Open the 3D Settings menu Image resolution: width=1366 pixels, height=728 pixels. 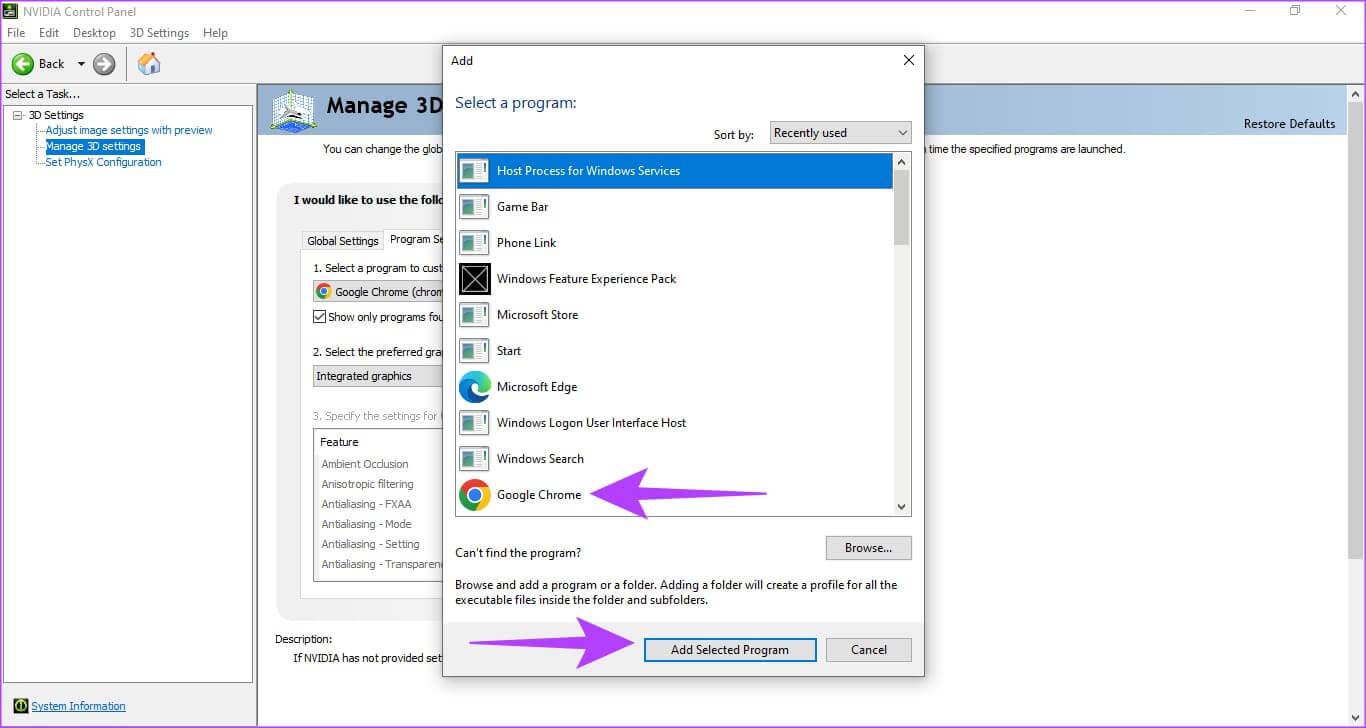(x=159, y=33)
